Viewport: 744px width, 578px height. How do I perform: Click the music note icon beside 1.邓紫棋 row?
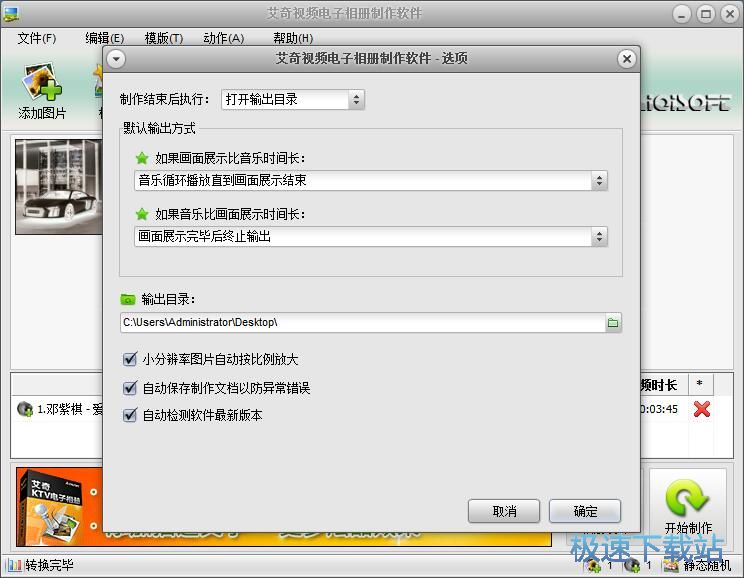click(25, 409)
